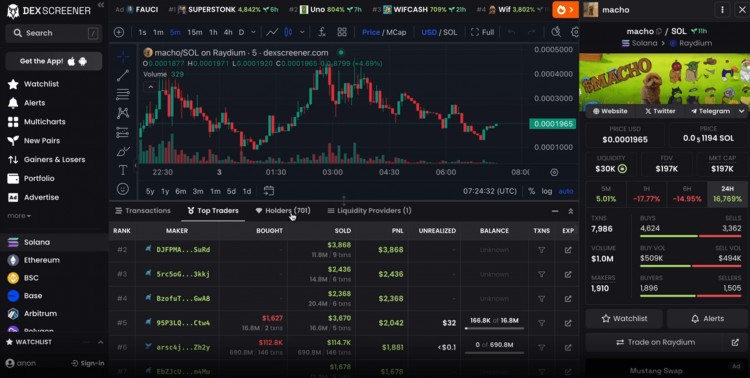750x378 pixels.
Task: Set chart interval to 15m
Action: click(x=195, y=32)
